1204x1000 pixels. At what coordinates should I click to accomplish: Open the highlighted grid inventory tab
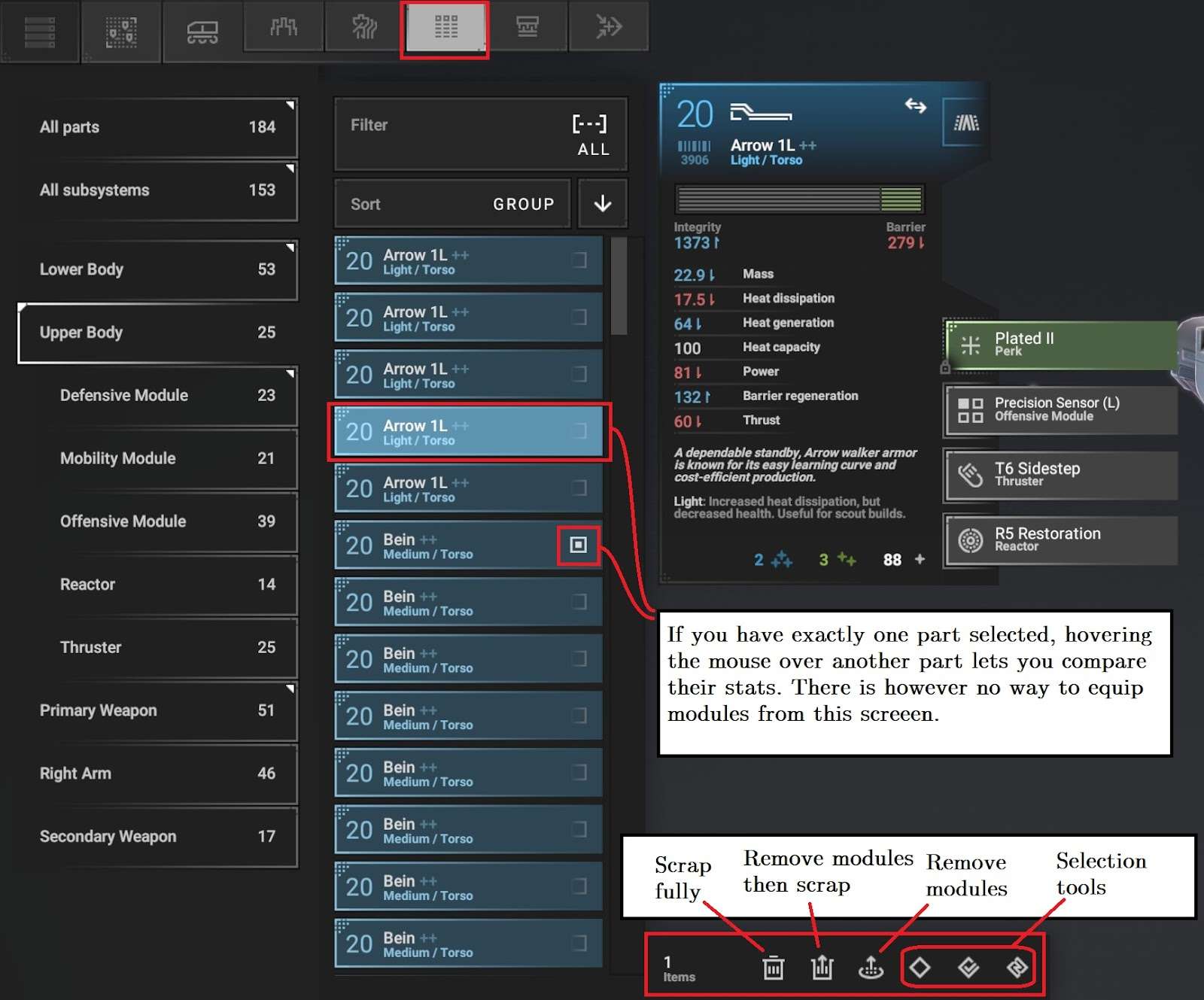(x=445, y=29)
